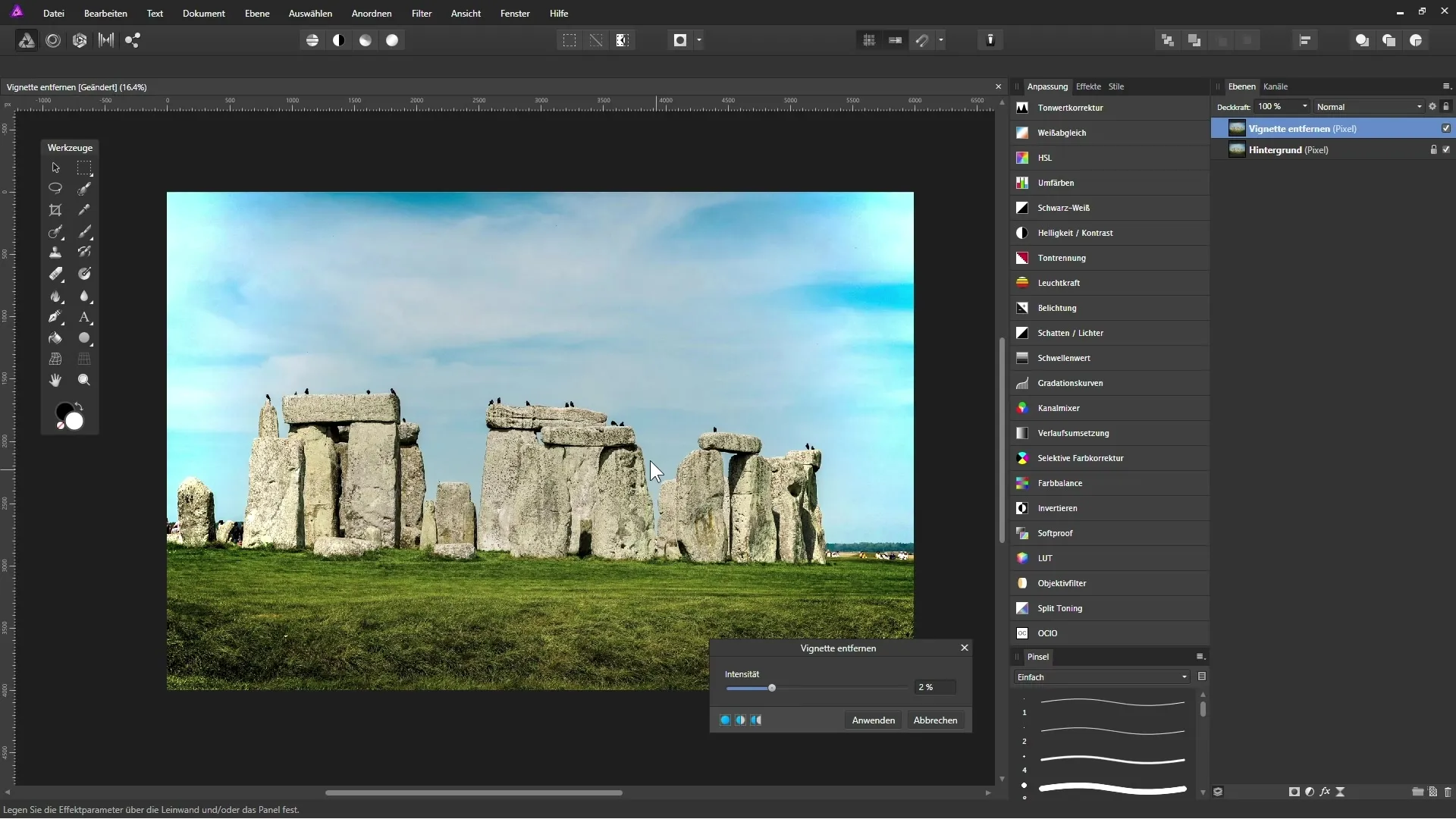Choose the eraser tool
This screenshot has width=1456, height=819.
(x=55, y=274)
